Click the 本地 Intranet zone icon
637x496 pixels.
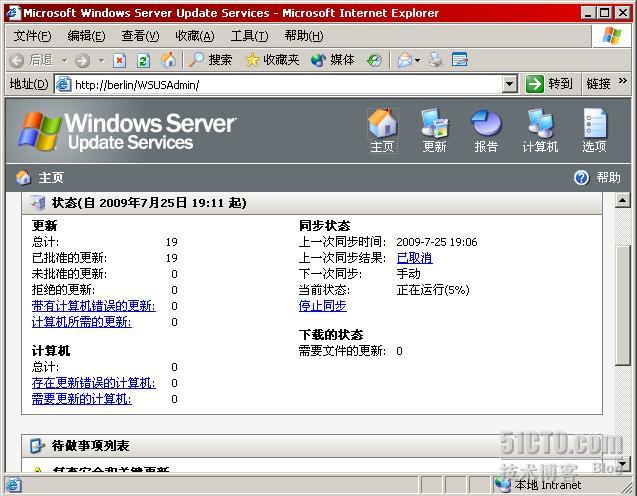pyautogui.click(x=503, y=485)
